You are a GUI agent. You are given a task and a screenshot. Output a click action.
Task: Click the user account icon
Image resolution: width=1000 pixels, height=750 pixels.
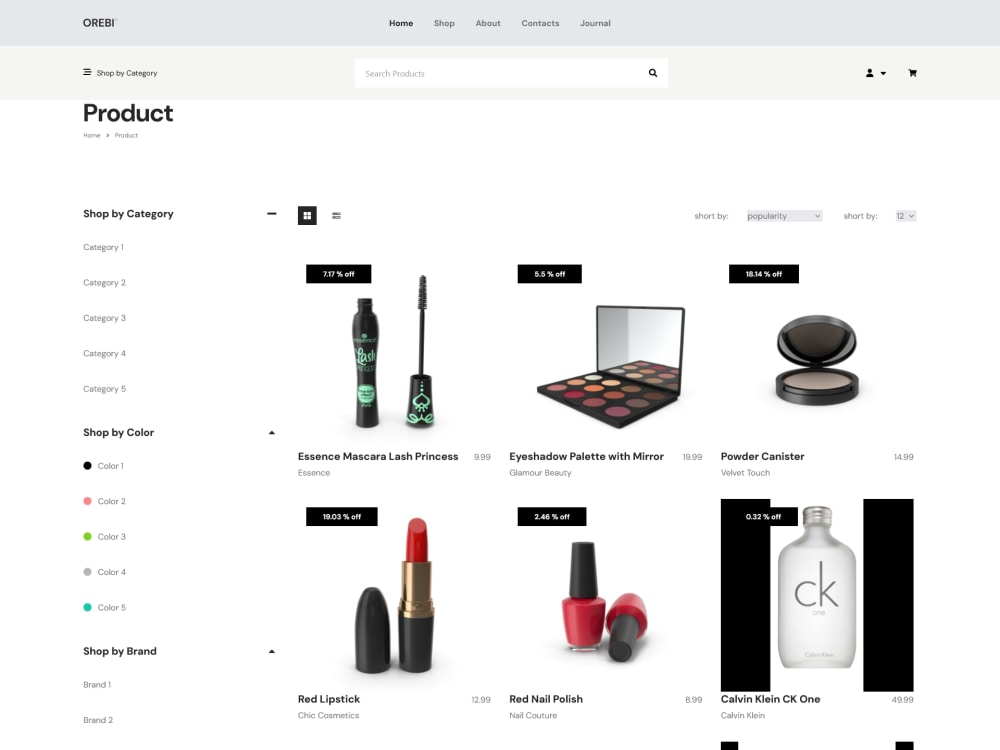(869, 72)
